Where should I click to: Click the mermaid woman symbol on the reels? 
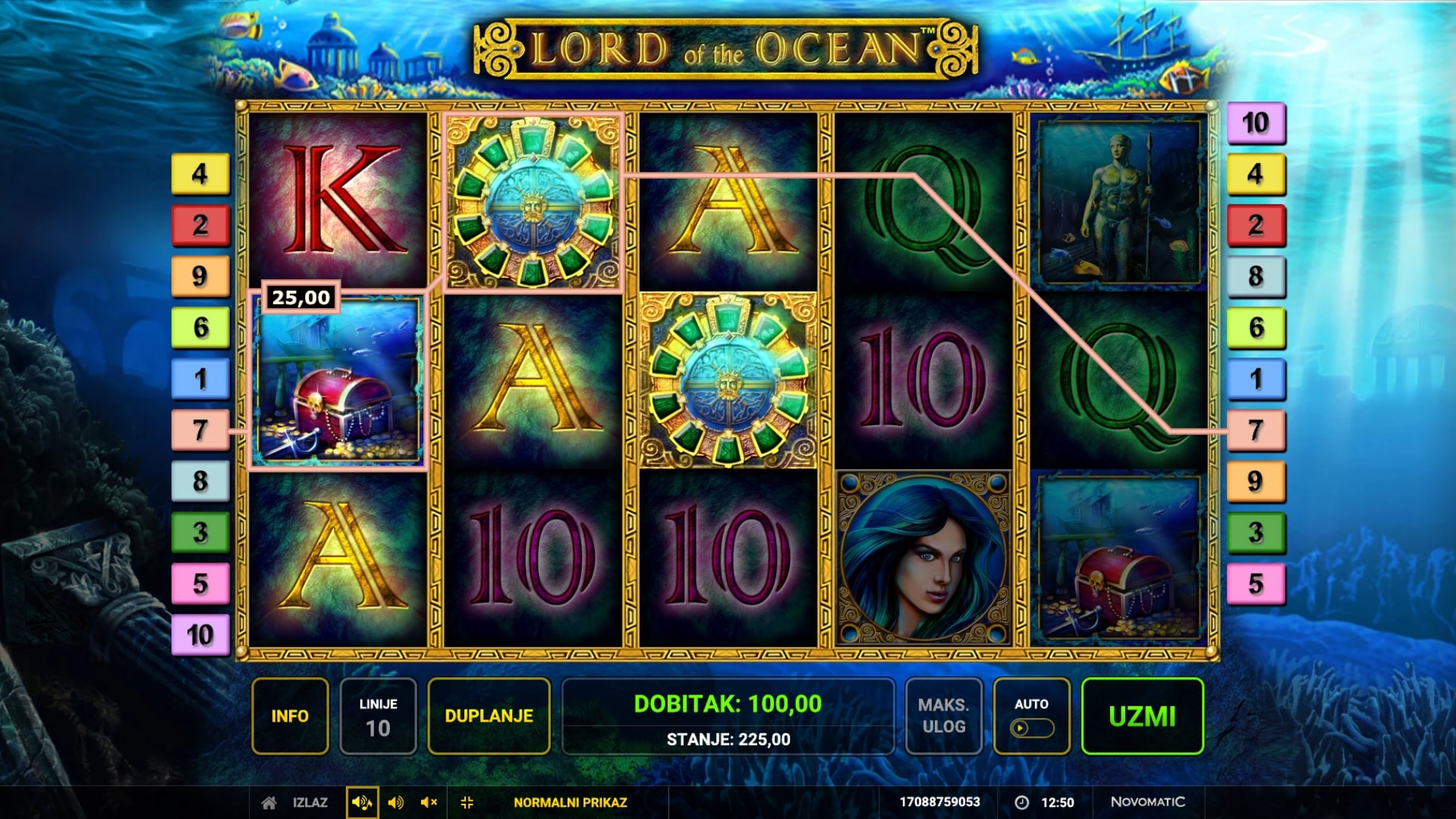923,558
